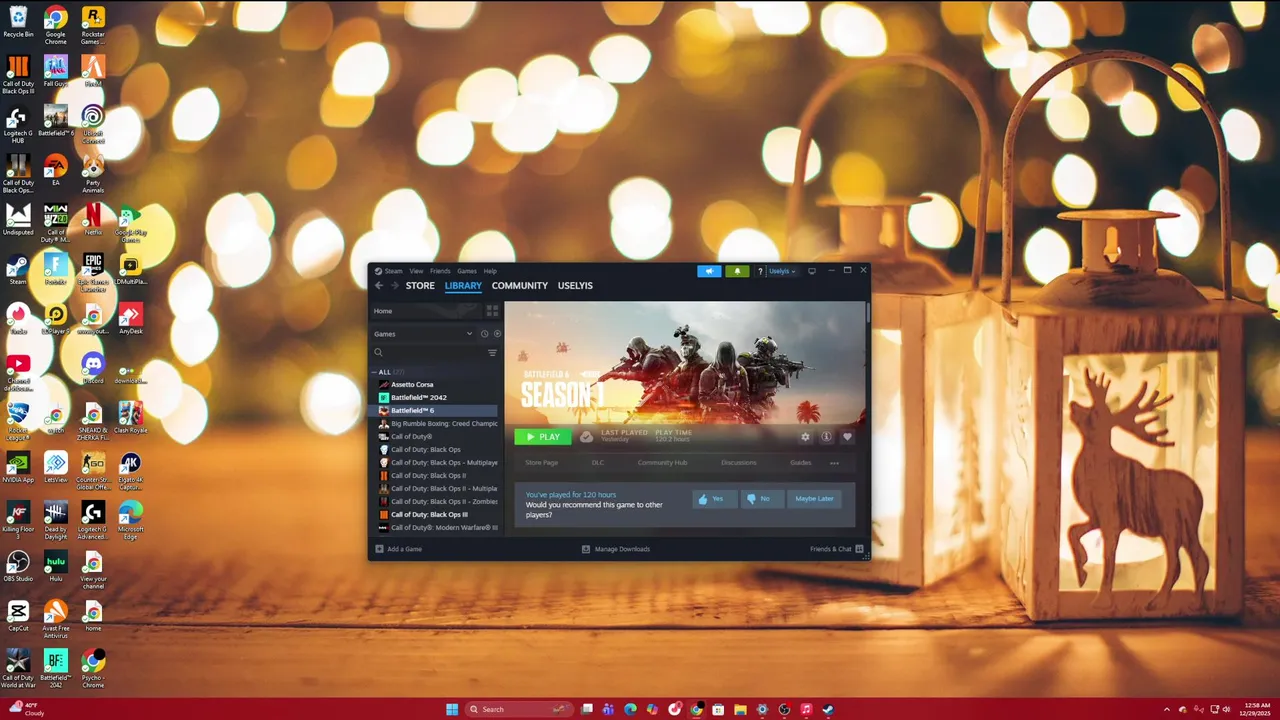Screen dimensions: 1280x720
Task: Open the Store Page link
Action: [x=542, y=463]
